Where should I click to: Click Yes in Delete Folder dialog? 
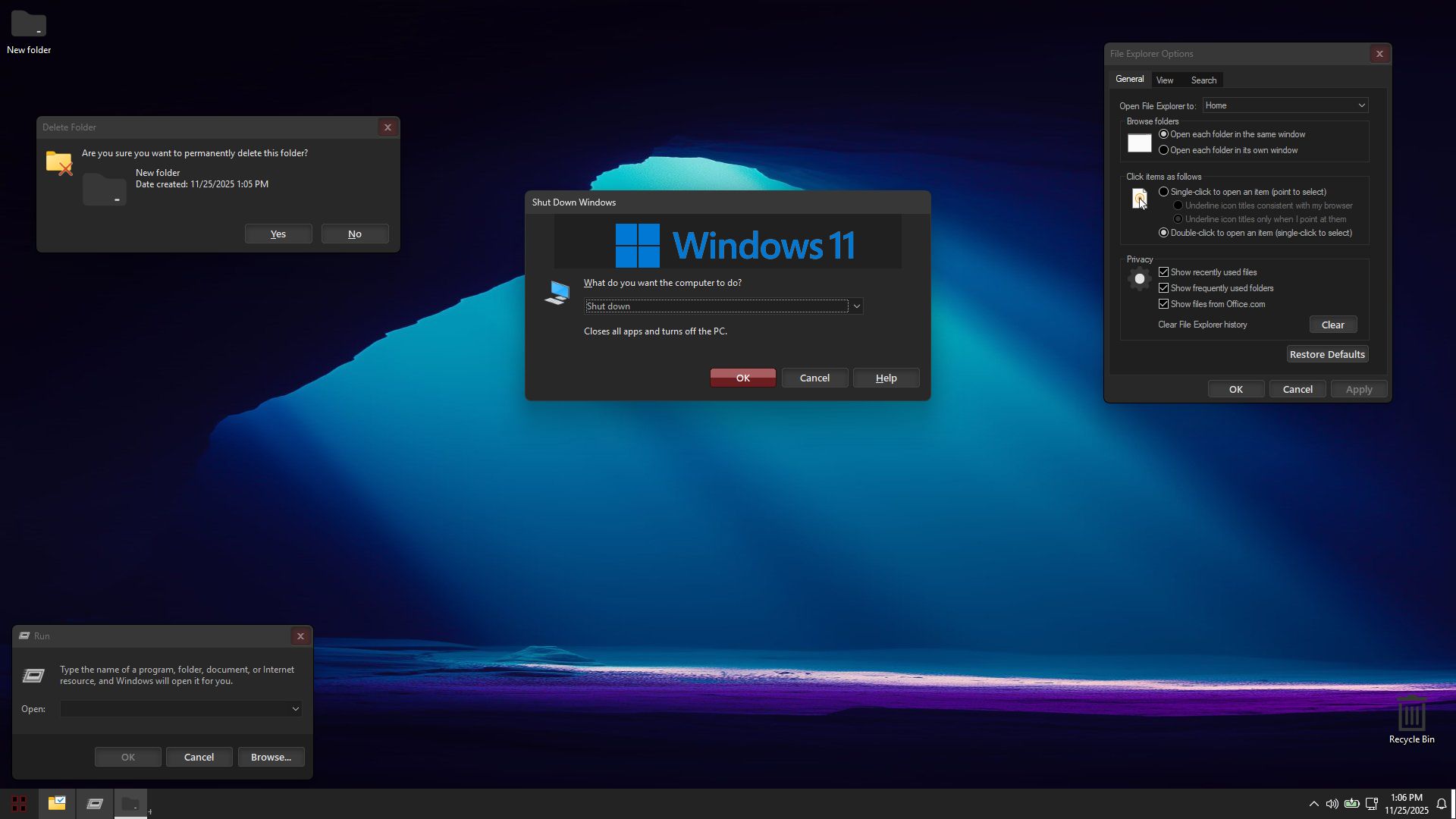coord(278,234)
